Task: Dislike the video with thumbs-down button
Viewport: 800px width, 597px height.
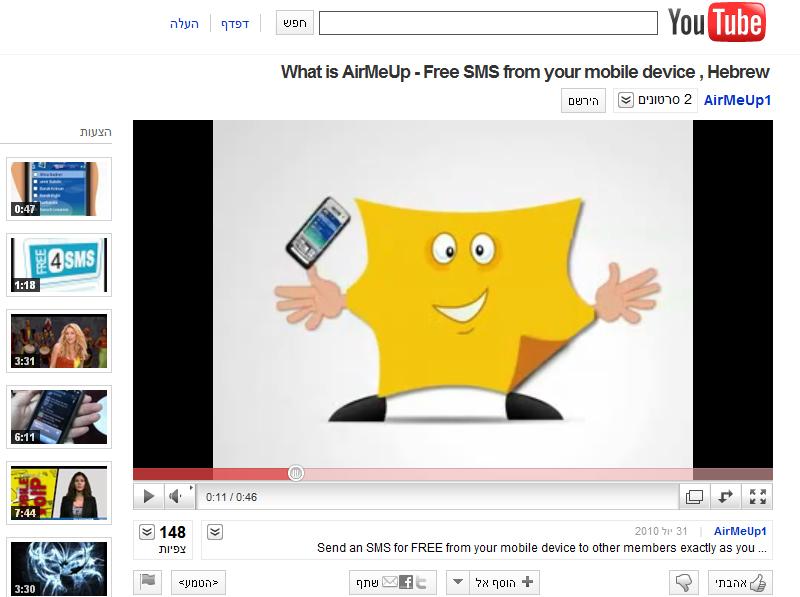Action: 684,582
